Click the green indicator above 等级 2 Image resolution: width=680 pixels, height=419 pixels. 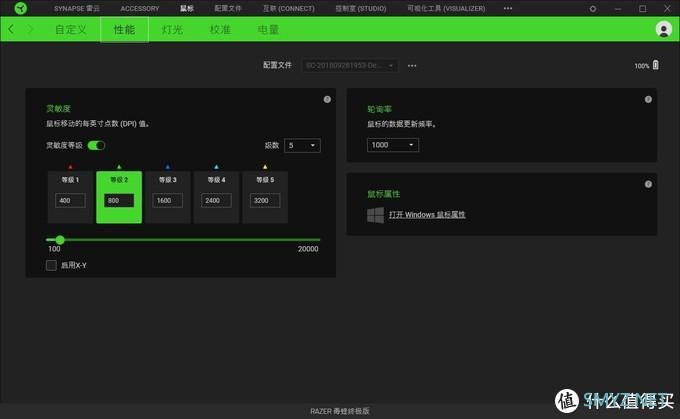(119, 167)
